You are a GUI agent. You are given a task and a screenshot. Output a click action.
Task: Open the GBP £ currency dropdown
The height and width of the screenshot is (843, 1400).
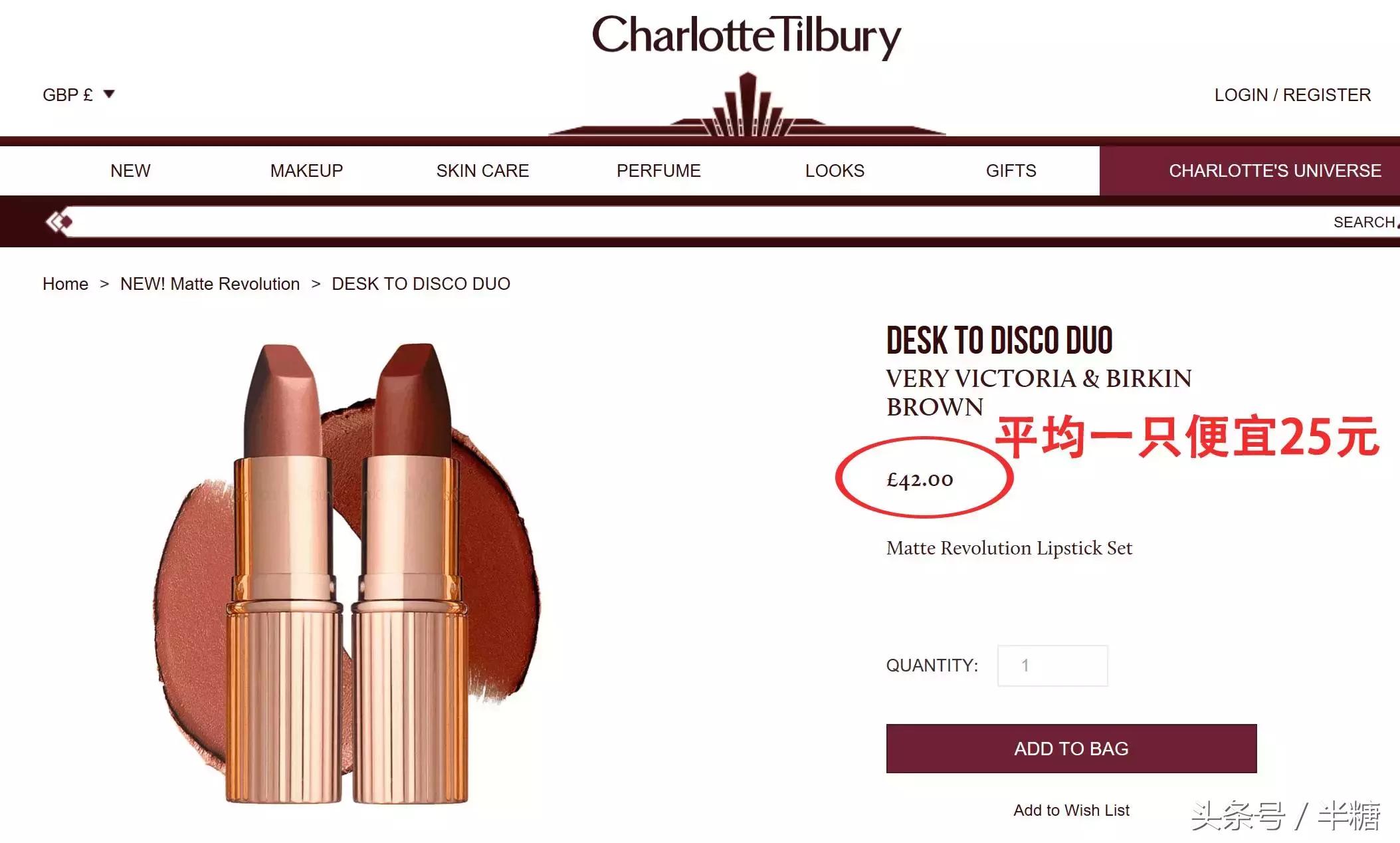point(78,95)
